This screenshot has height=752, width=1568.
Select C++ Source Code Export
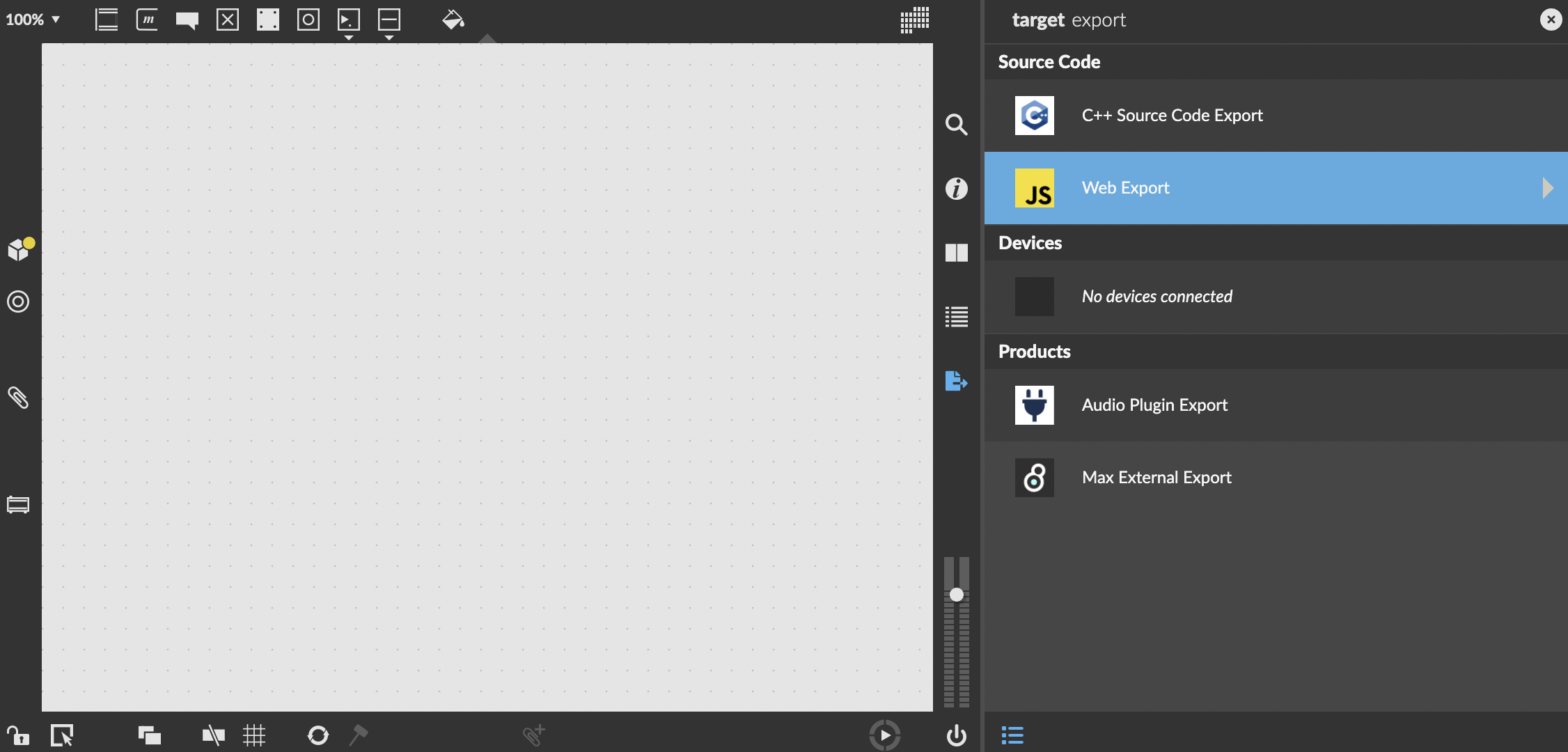1172,116
